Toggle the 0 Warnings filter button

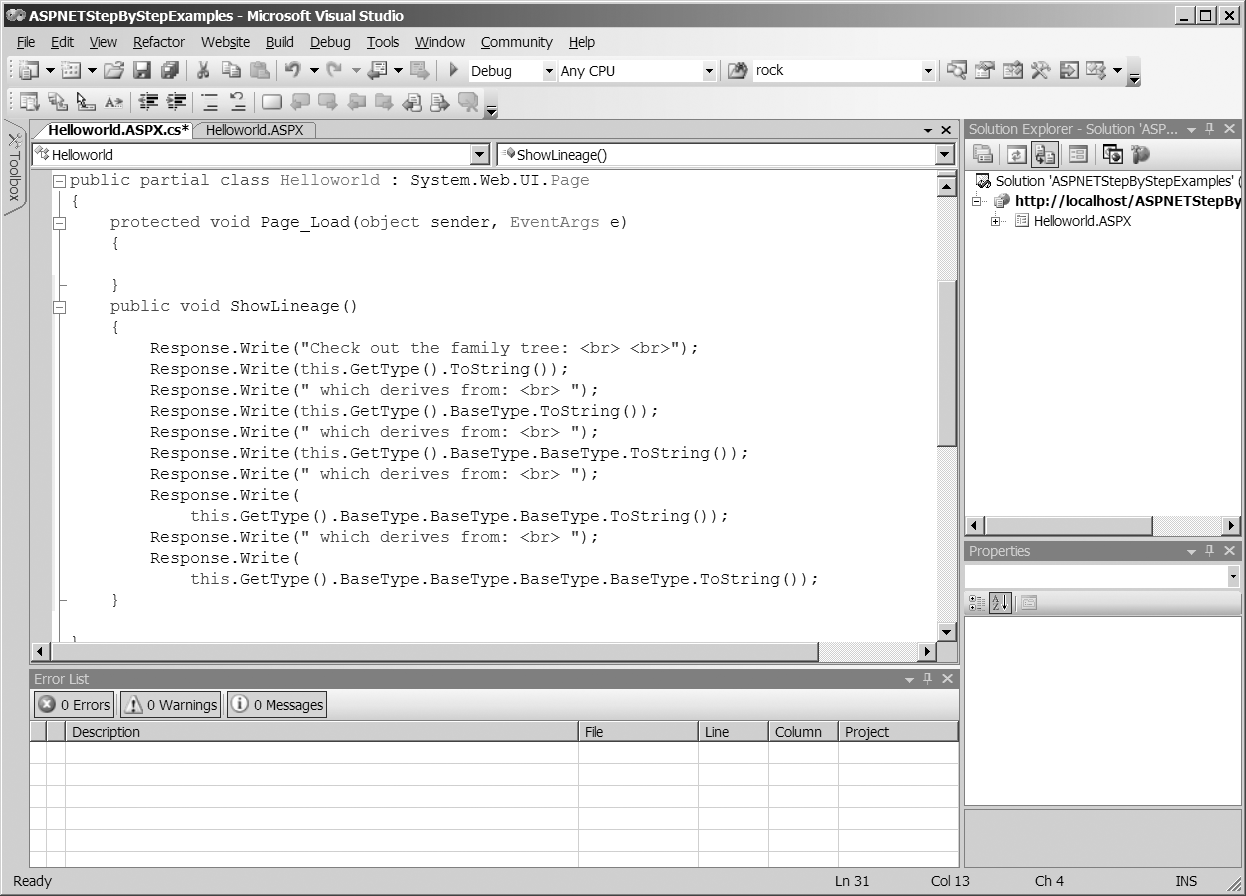(x=170, y=705)
